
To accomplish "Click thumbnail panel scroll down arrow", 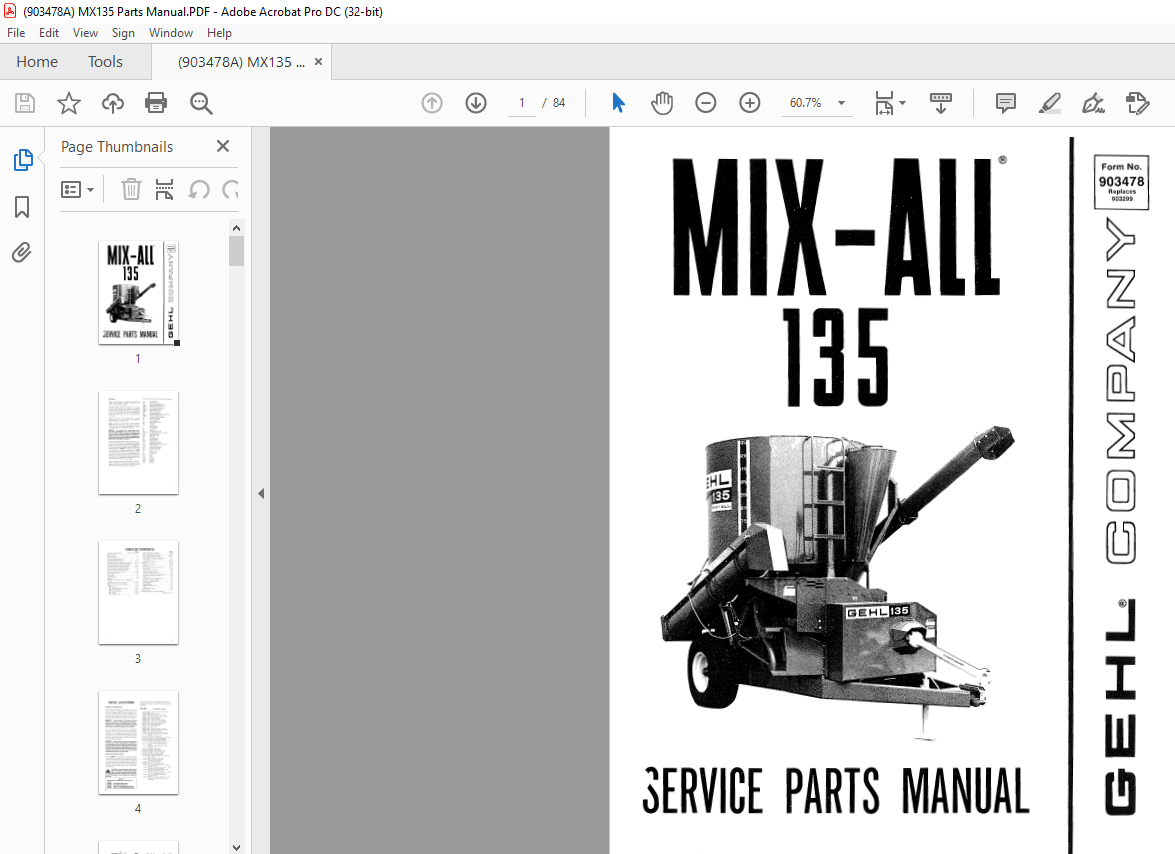I will [x=237, y=847].
